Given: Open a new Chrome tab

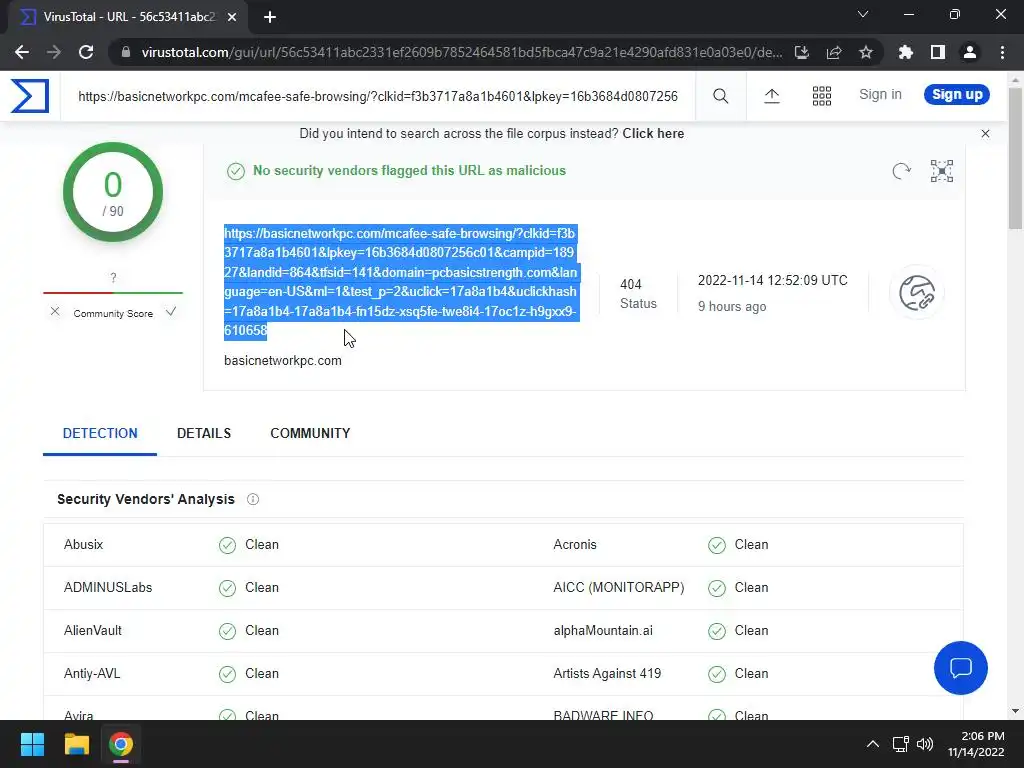Looking at the screenshot, I should click(270, 17).
